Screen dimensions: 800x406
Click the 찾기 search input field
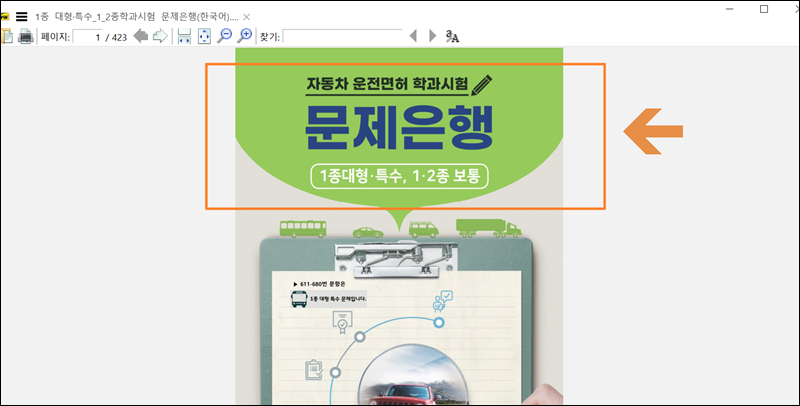pyautogui.click(x=342, y=36)
